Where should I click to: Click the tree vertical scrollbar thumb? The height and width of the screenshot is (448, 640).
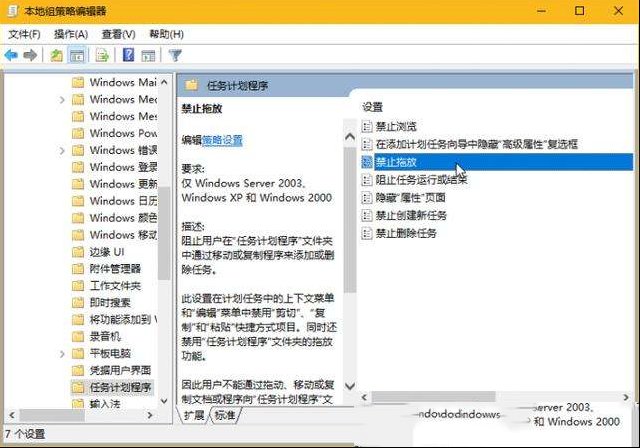(164, 233)
